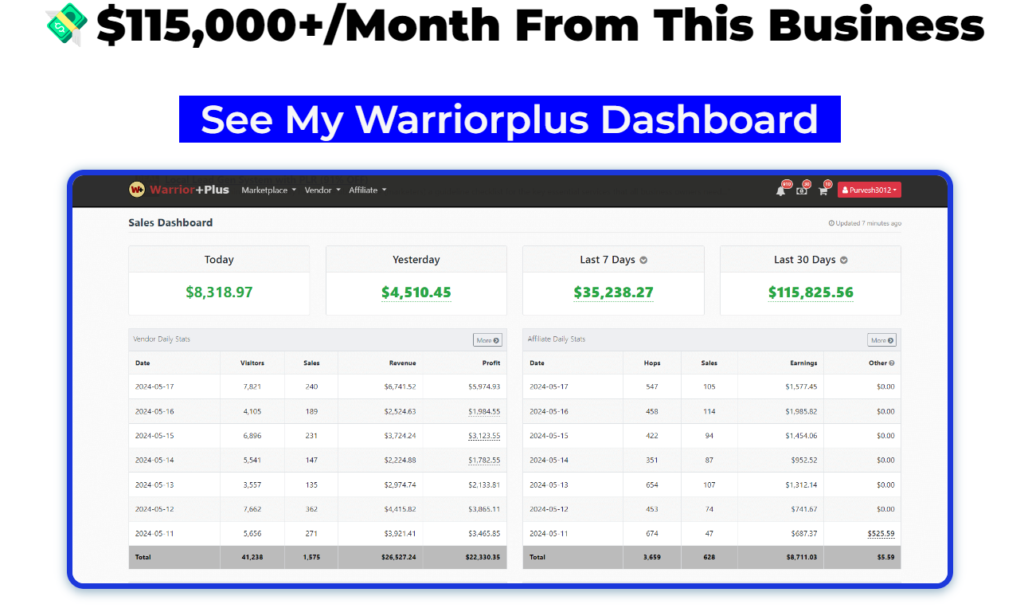Click the Yesterday card title
This screenshot has width=1024, height=608.
[x=416, y=260]
